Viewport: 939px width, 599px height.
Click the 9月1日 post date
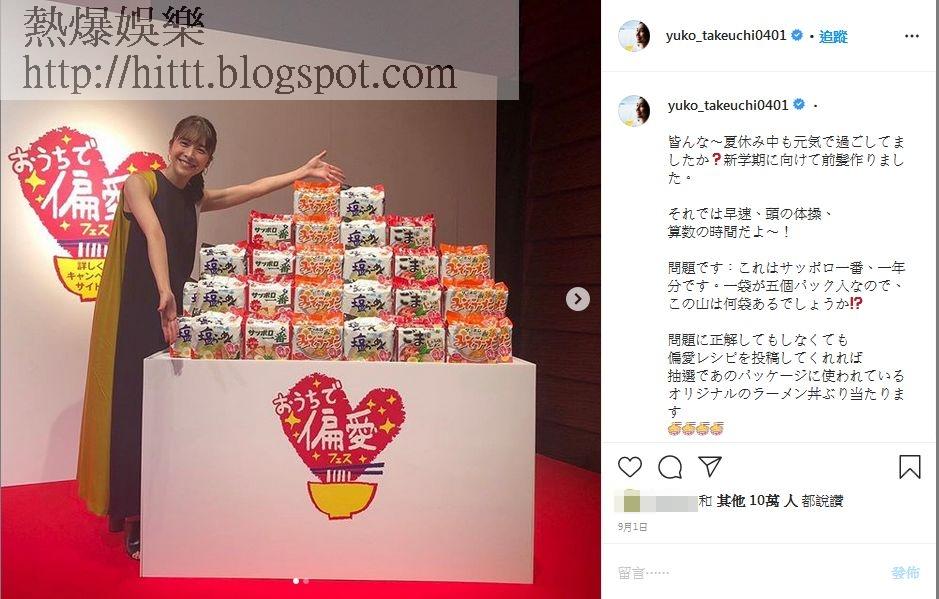click(x=632, y=527)
